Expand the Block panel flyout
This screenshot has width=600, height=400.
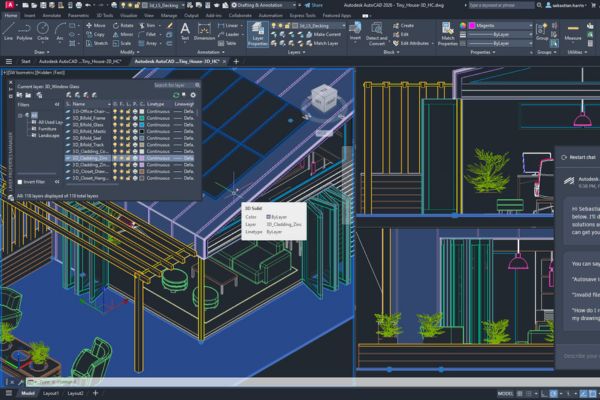[391, 52]
